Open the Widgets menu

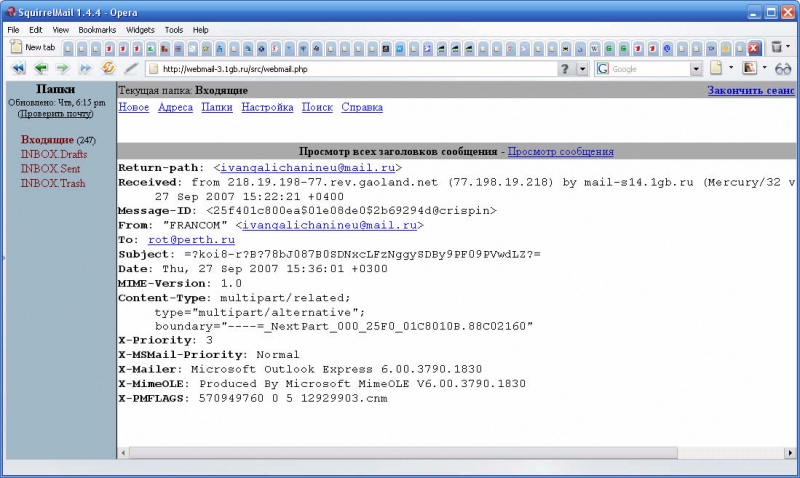tap(140, 30)
